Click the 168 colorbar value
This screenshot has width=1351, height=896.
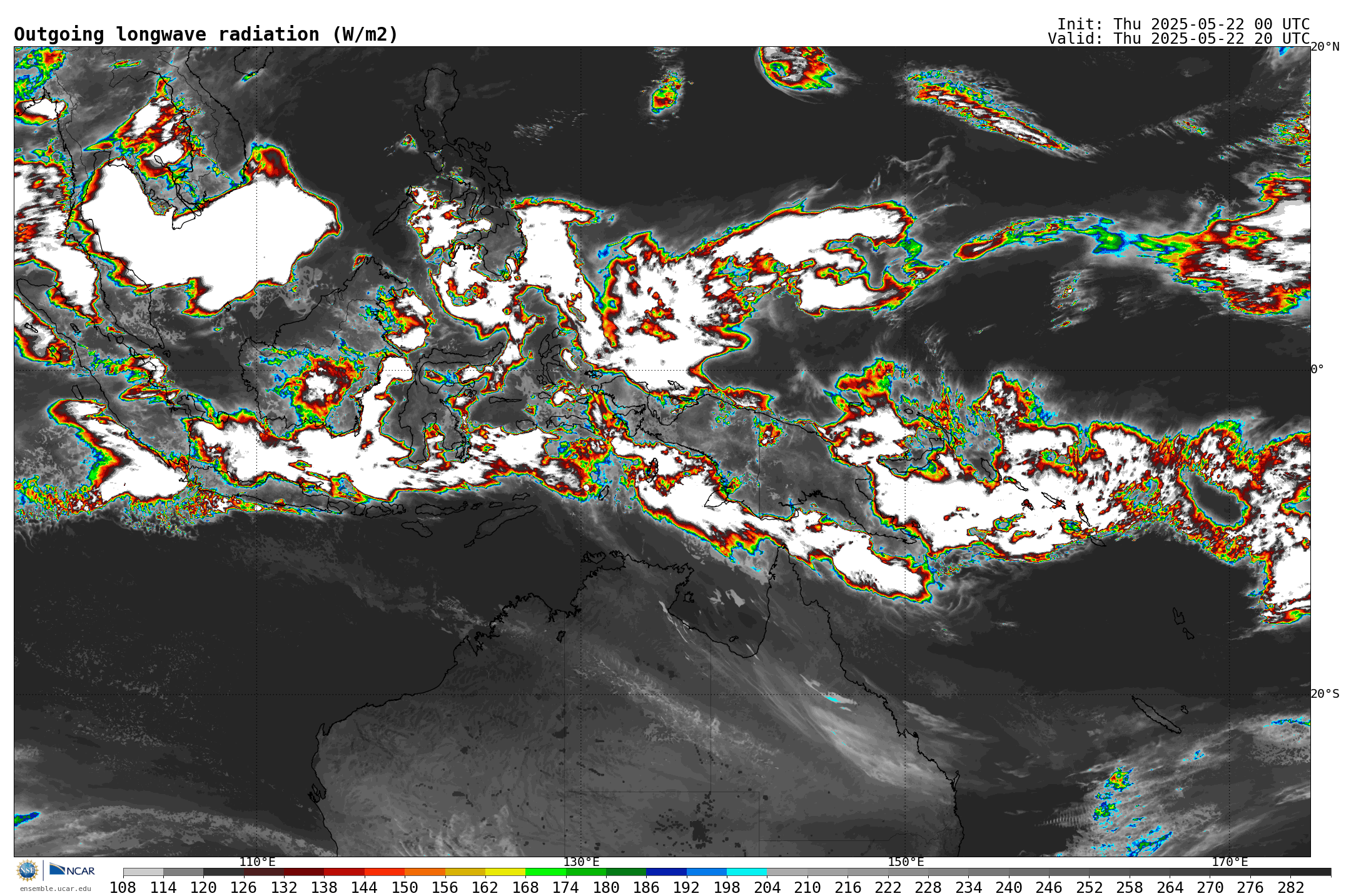[x=525, y=888]
